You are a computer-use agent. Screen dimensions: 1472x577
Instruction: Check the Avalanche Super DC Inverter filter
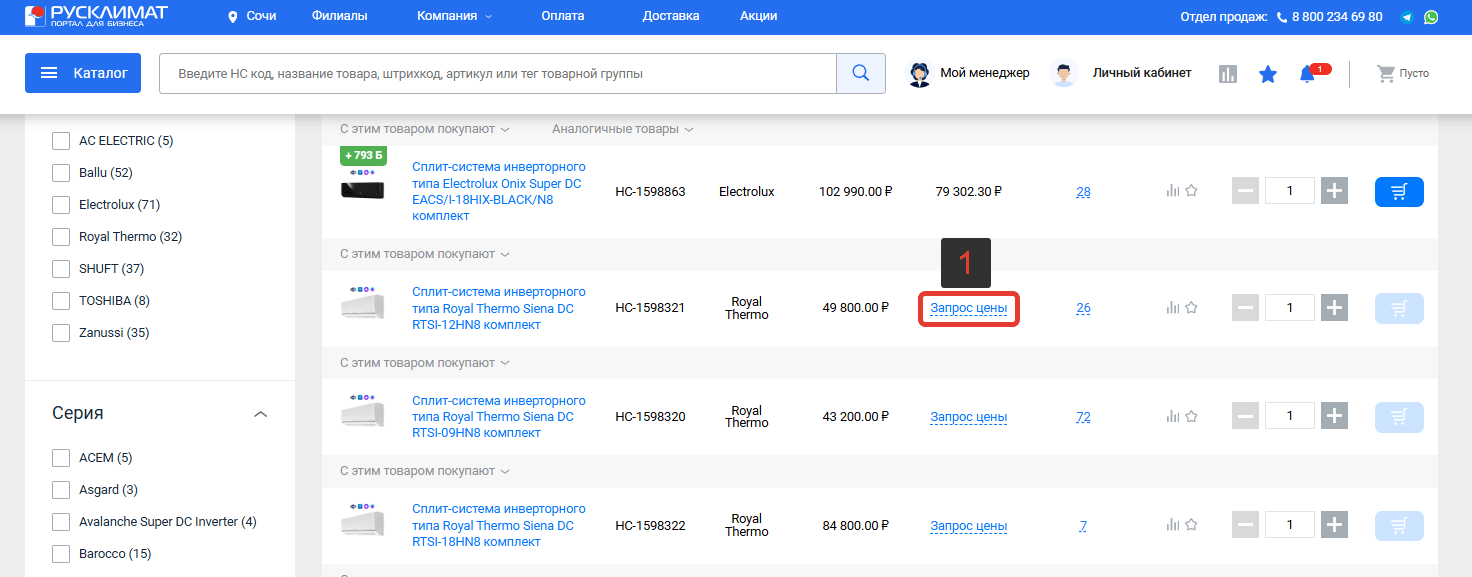61,522
